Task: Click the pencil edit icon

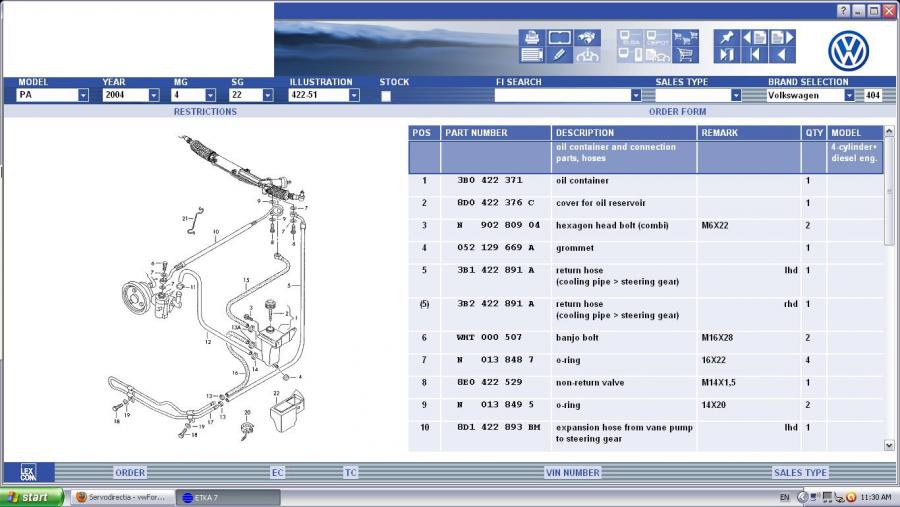Action: [x=559, y=55]
